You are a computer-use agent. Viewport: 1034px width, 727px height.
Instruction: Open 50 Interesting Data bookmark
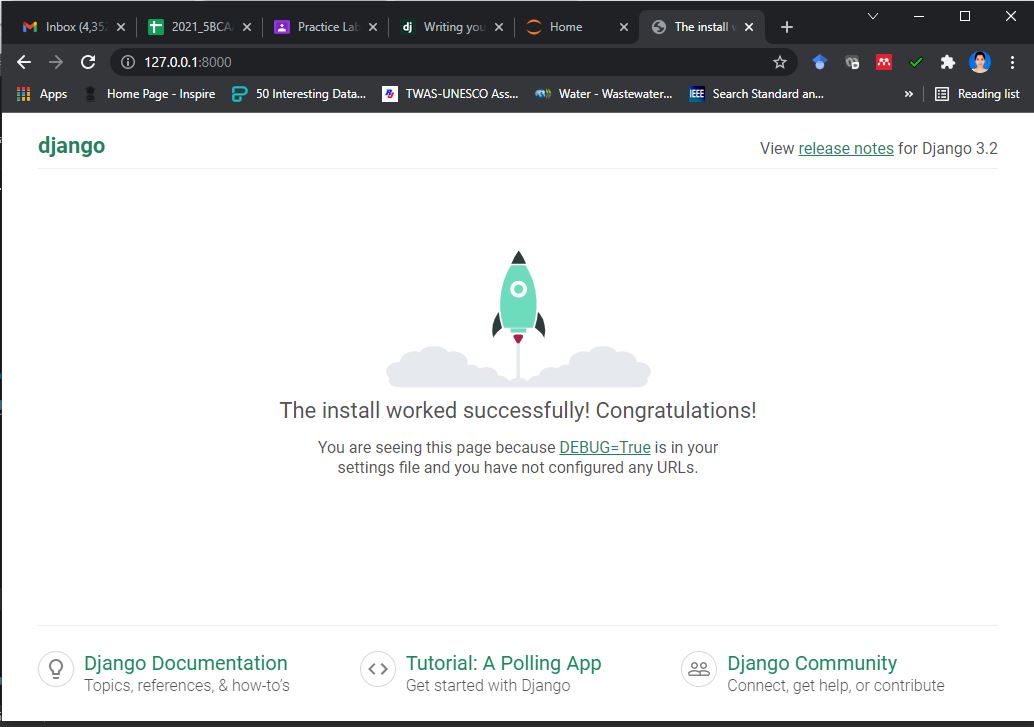click(x=299, y=94)
